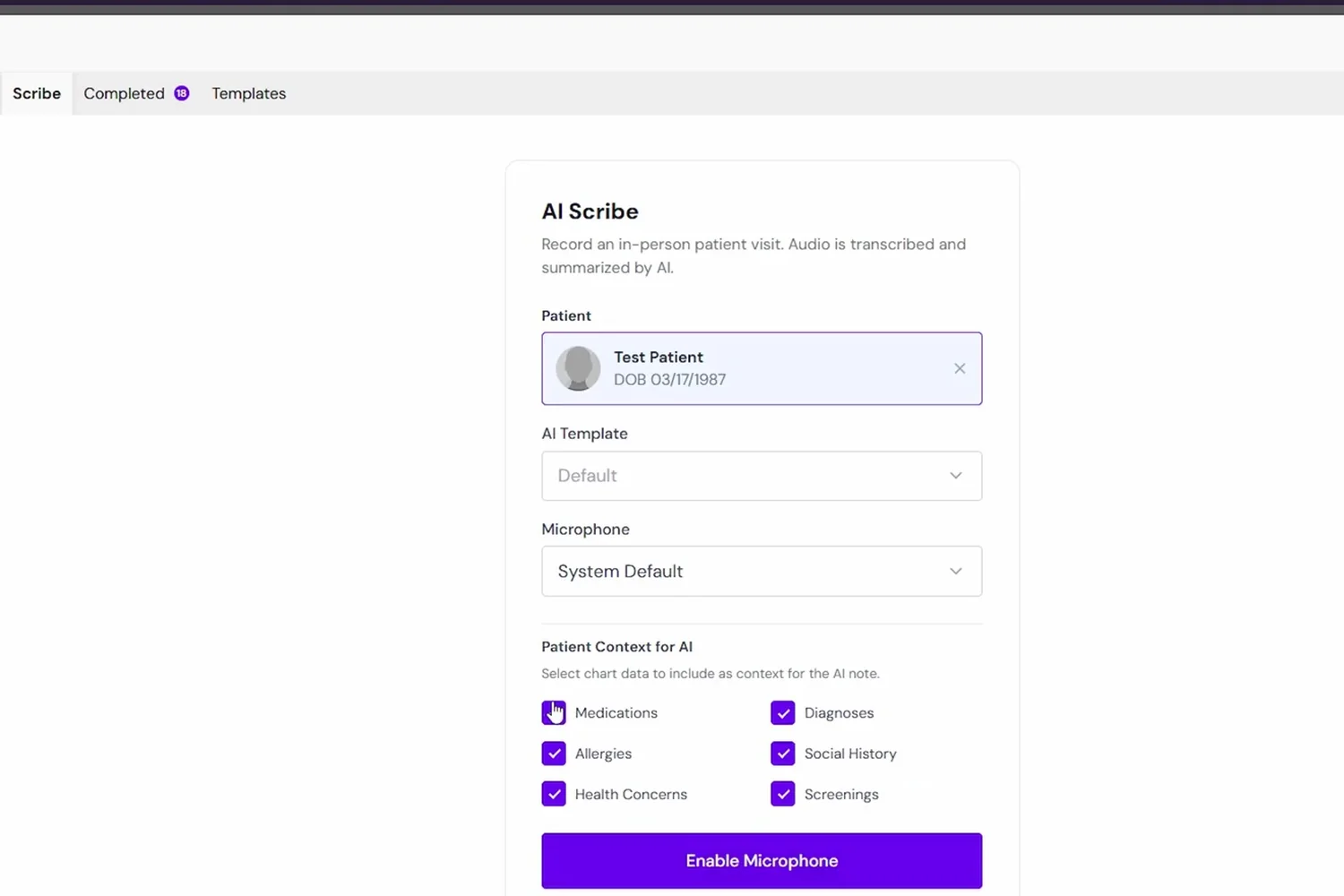Toggle the Allergies checkbox
Screen dimensions: 1344x896
tap(554, 754)
